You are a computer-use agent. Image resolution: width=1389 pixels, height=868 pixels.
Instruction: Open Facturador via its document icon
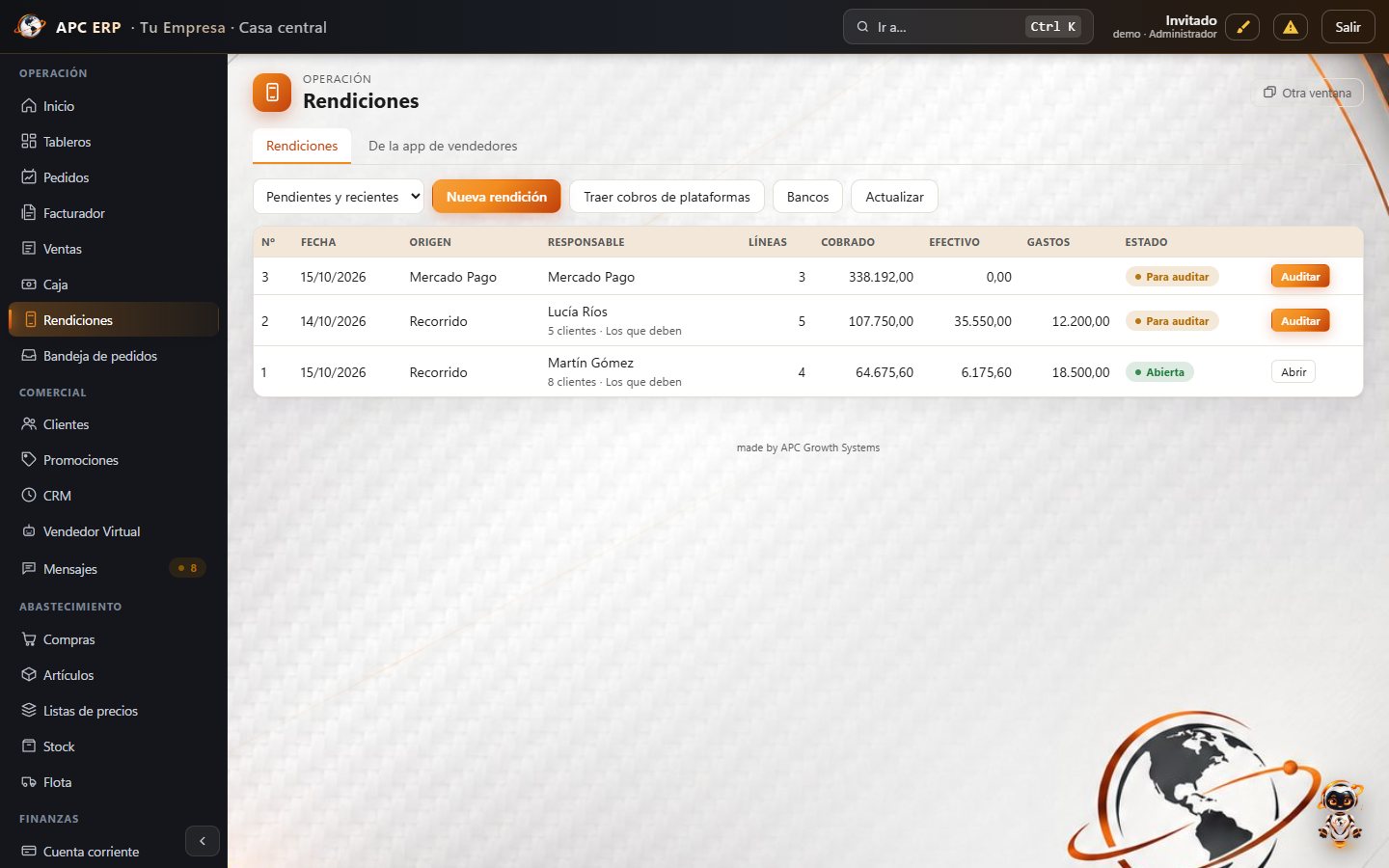pos(29,213)
